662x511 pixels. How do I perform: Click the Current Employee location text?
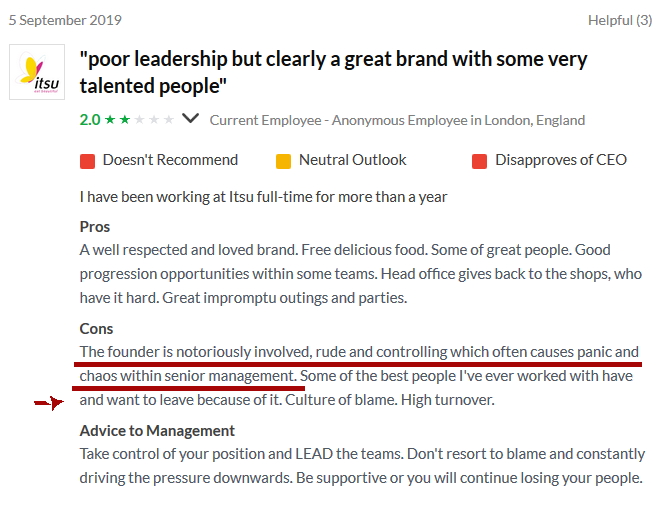397,120
